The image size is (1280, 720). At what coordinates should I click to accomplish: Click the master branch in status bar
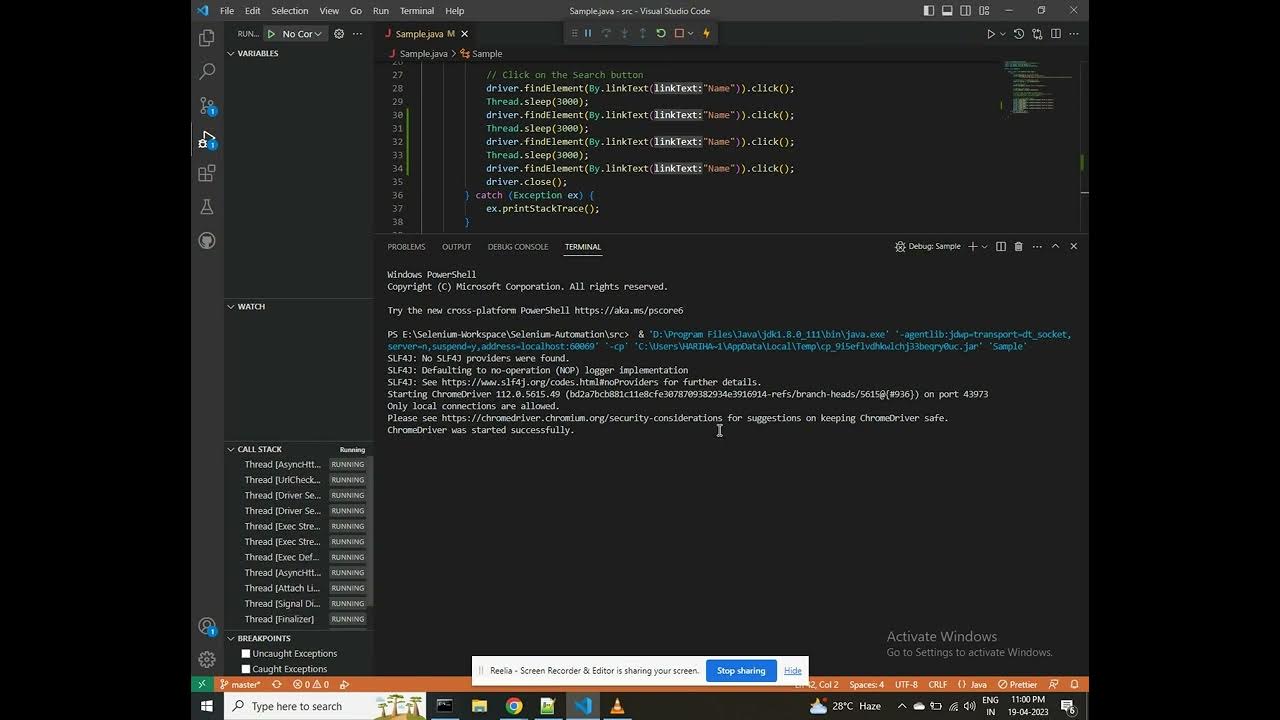coord(239,685)
